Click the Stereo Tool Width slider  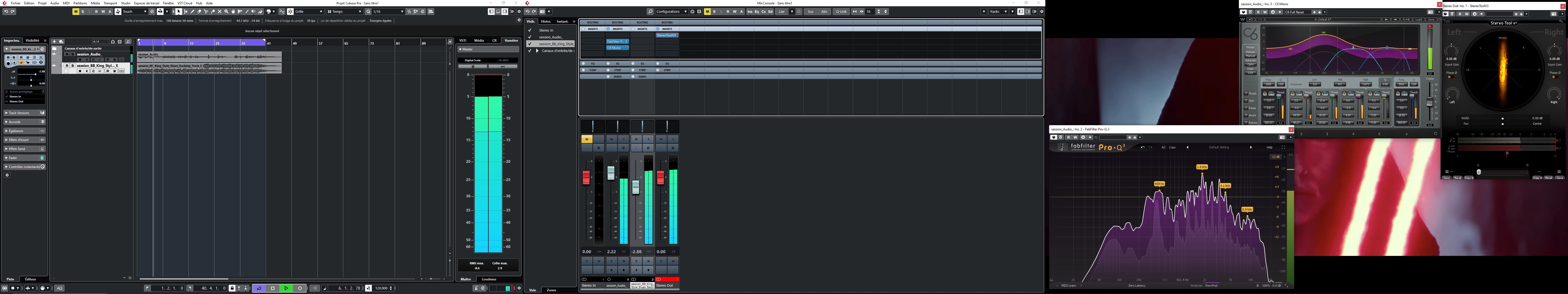1503,119
